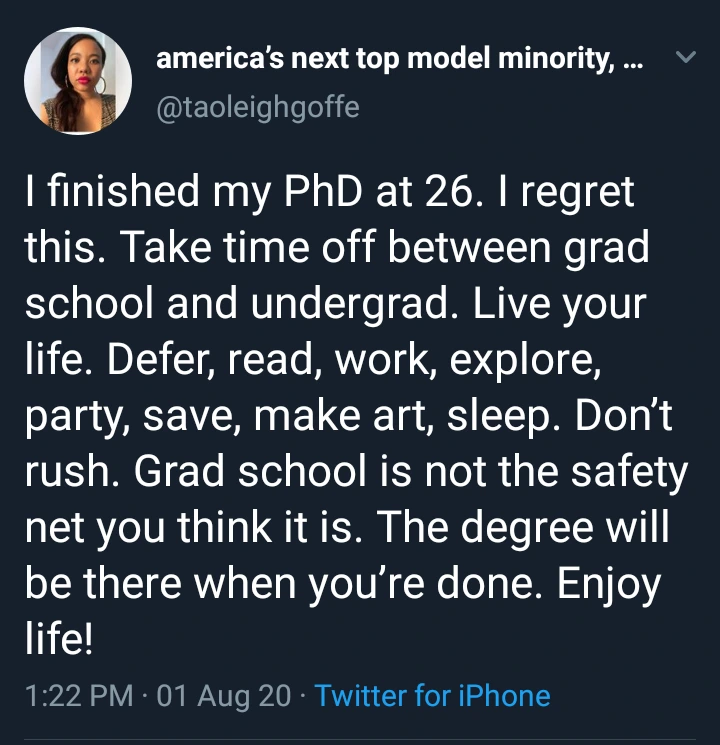
Task: Open the display name 'america's next top model minority'
Action: point(384,59)
